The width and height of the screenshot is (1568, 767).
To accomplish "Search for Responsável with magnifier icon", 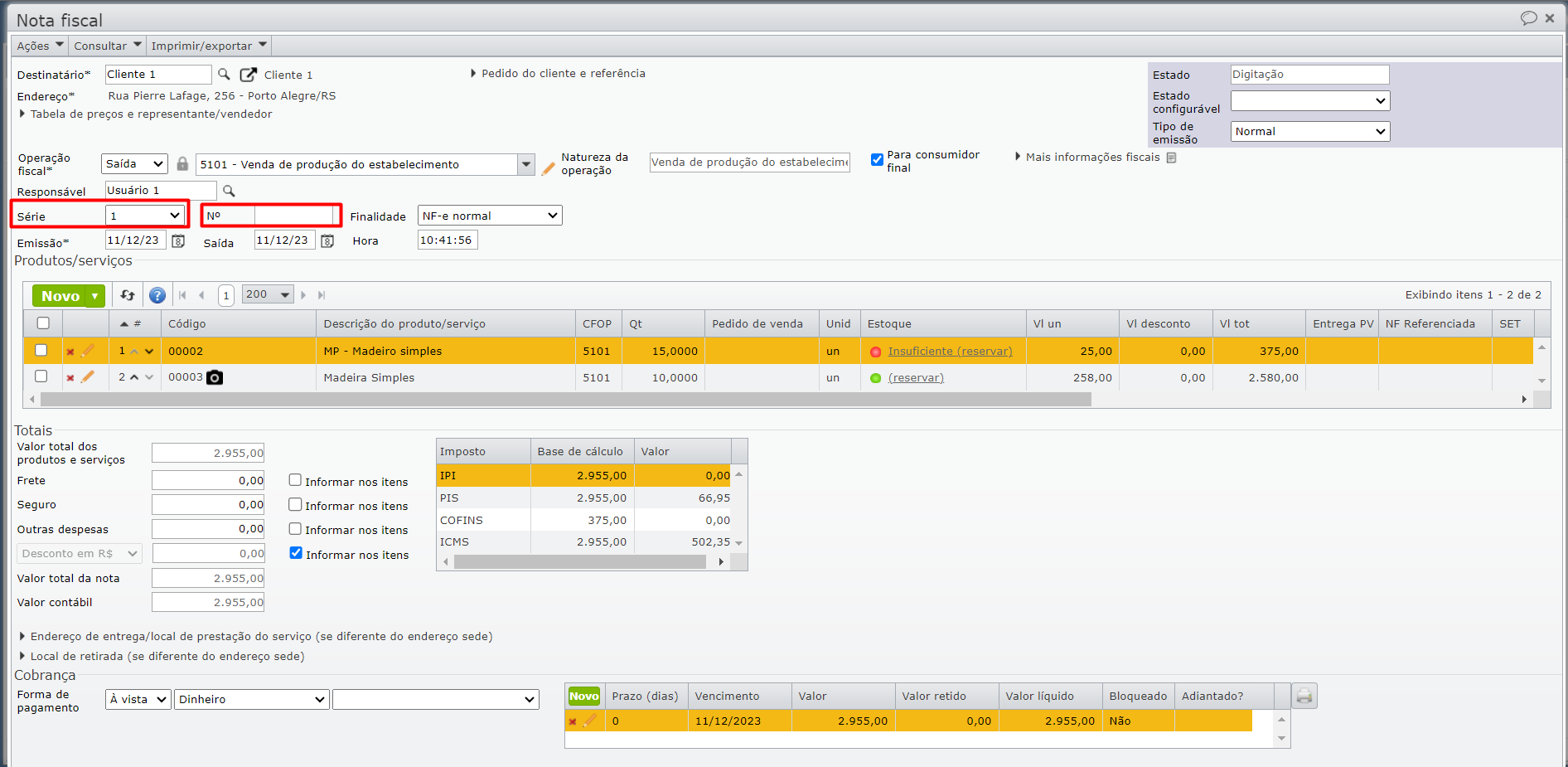I will point(229,191).
